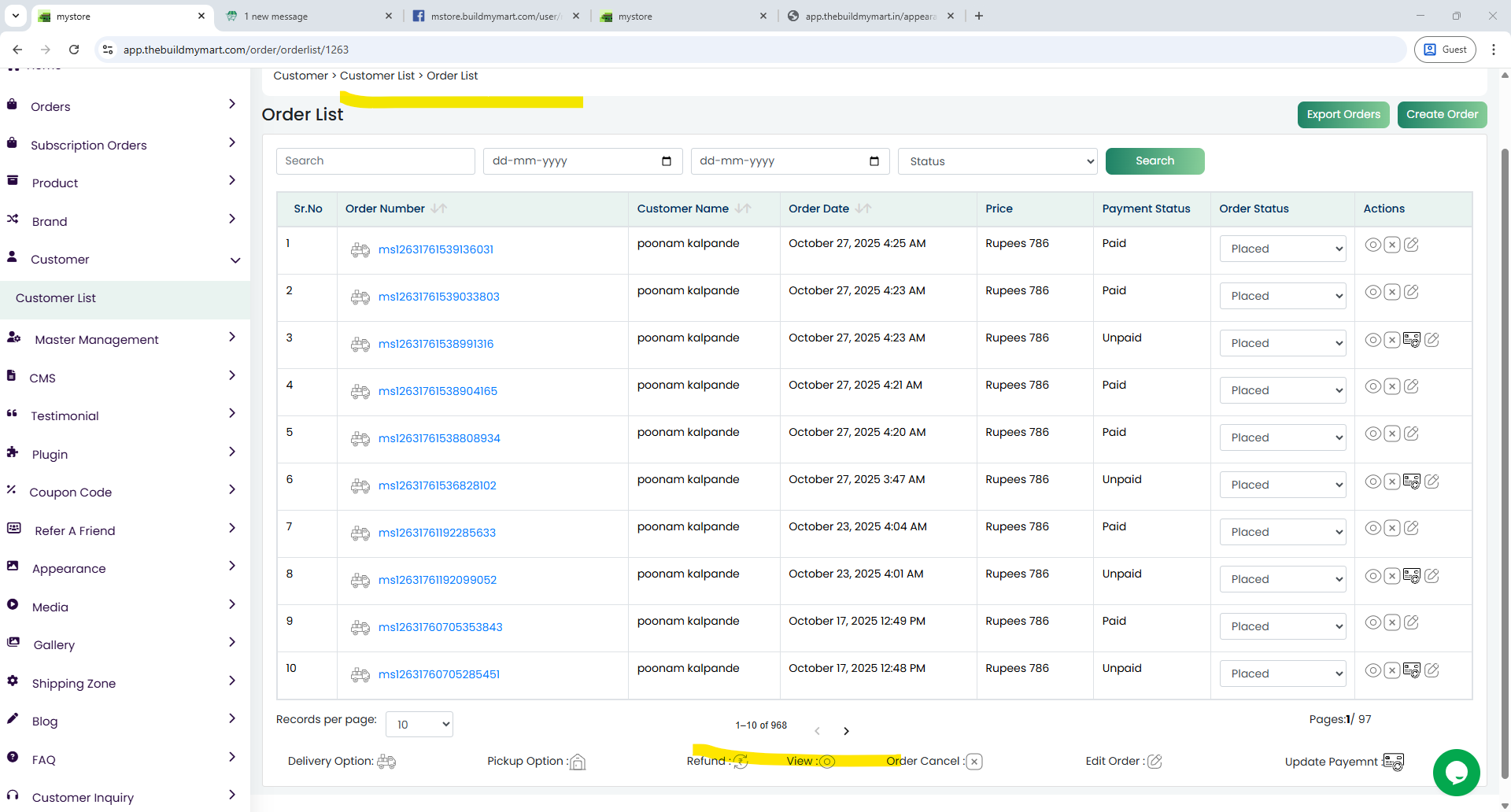1511x812 pixels.
Task: Go to next page of orders
Action: coord(846,731)
